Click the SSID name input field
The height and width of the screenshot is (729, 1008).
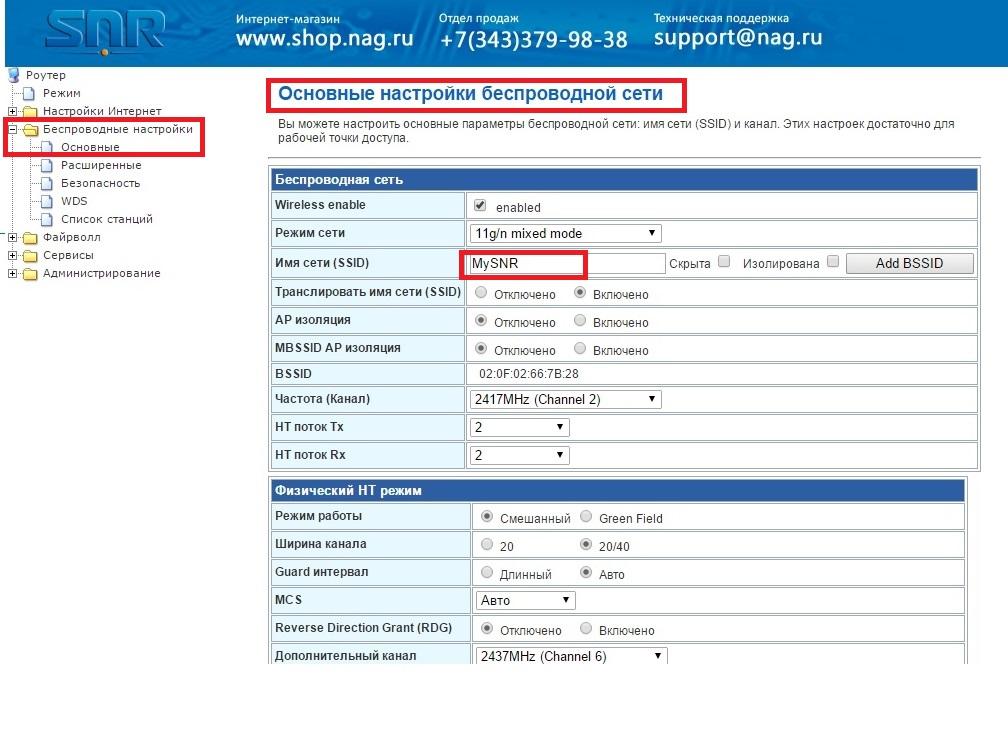[566, 263]
